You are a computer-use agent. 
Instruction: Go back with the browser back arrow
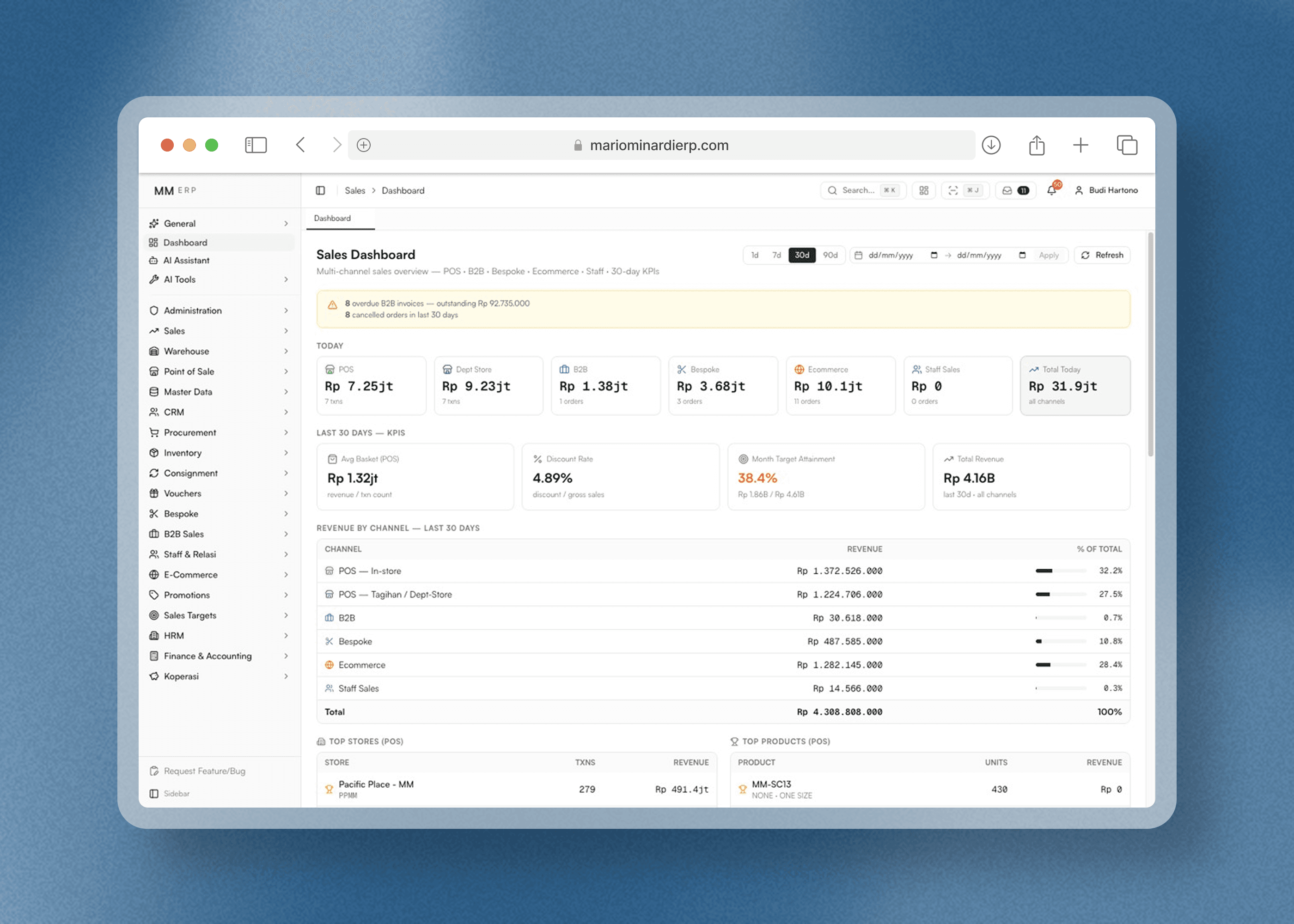click(x=300, y=145)
